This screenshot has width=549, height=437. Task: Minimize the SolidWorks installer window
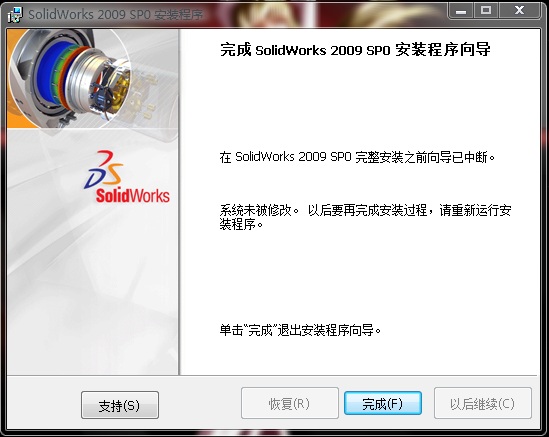[461, 11]
